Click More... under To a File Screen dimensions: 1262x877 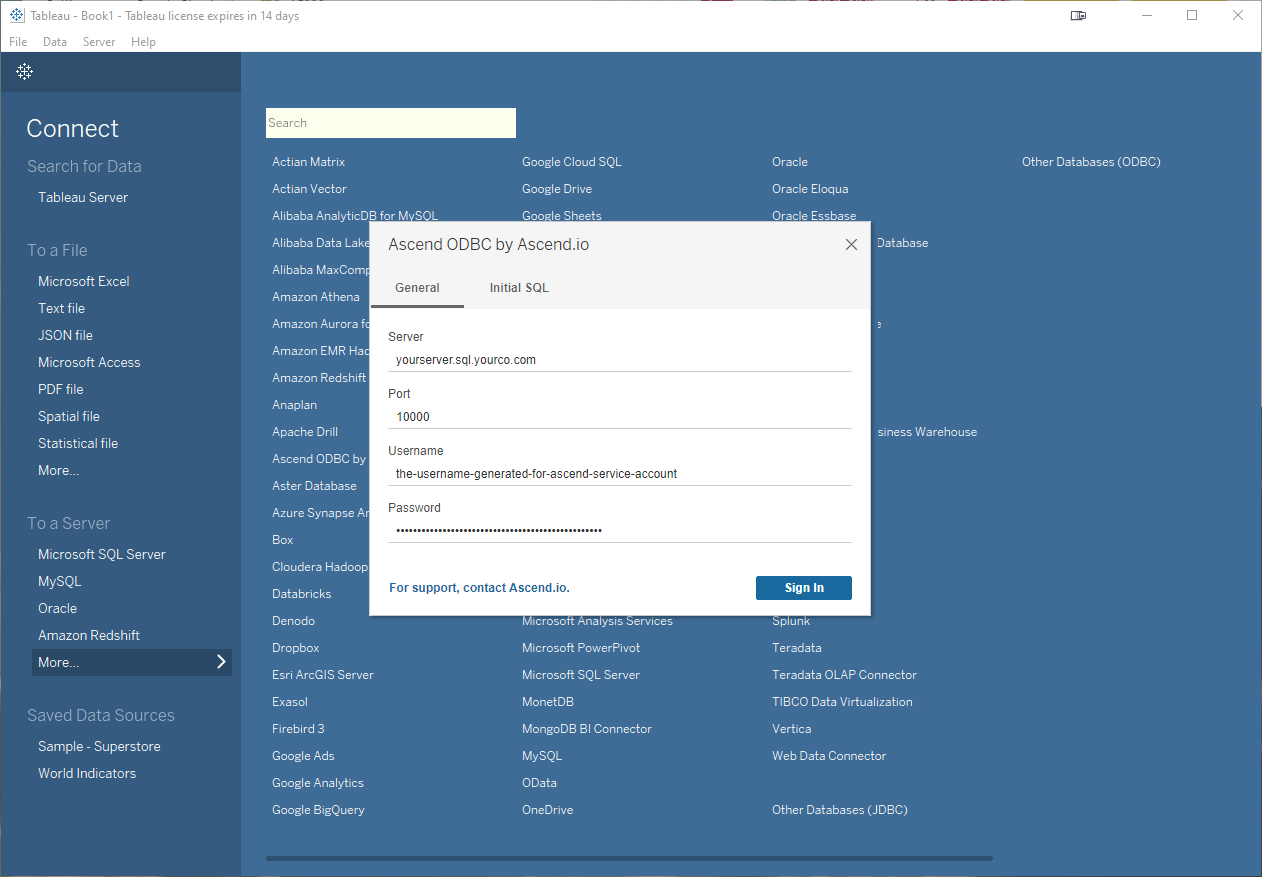(58, 471)
